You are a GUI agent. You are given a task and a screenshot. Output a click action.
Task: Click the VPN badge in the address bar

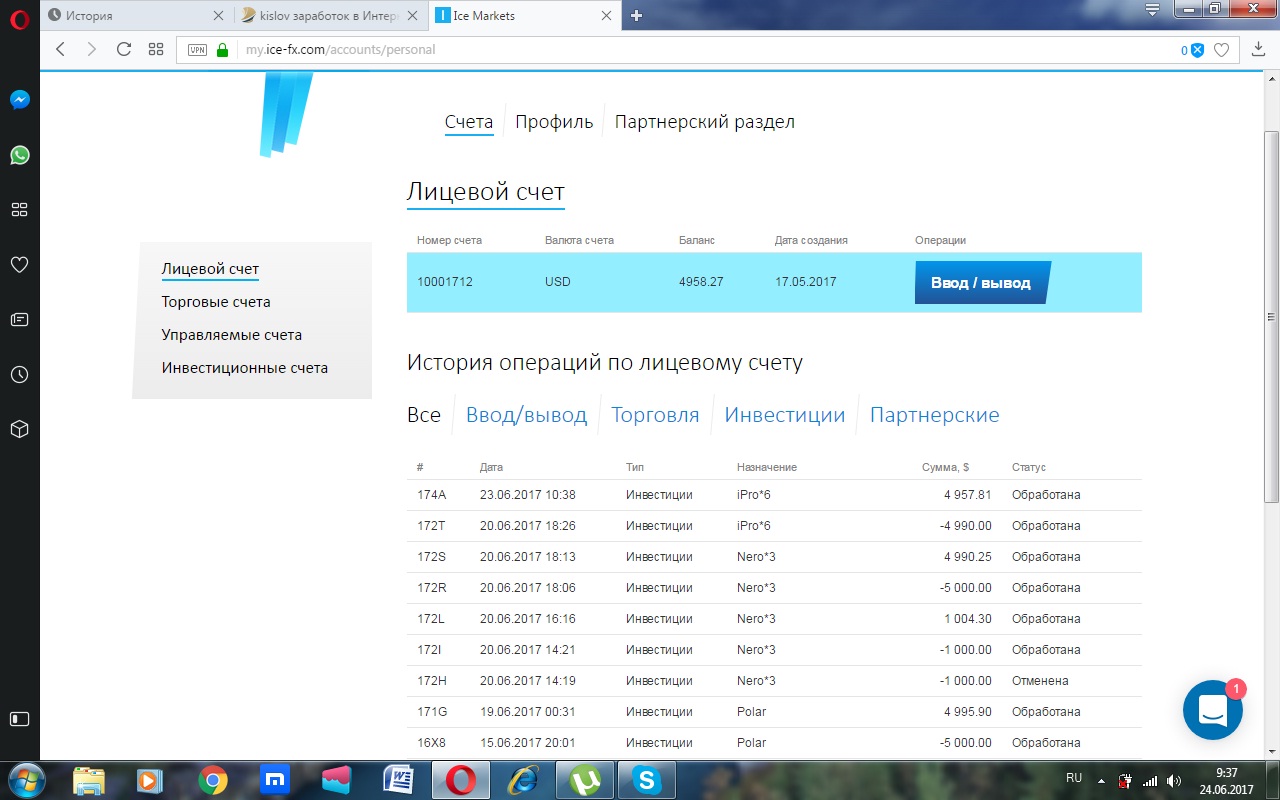pyautogui.click(x=197, y=50)
